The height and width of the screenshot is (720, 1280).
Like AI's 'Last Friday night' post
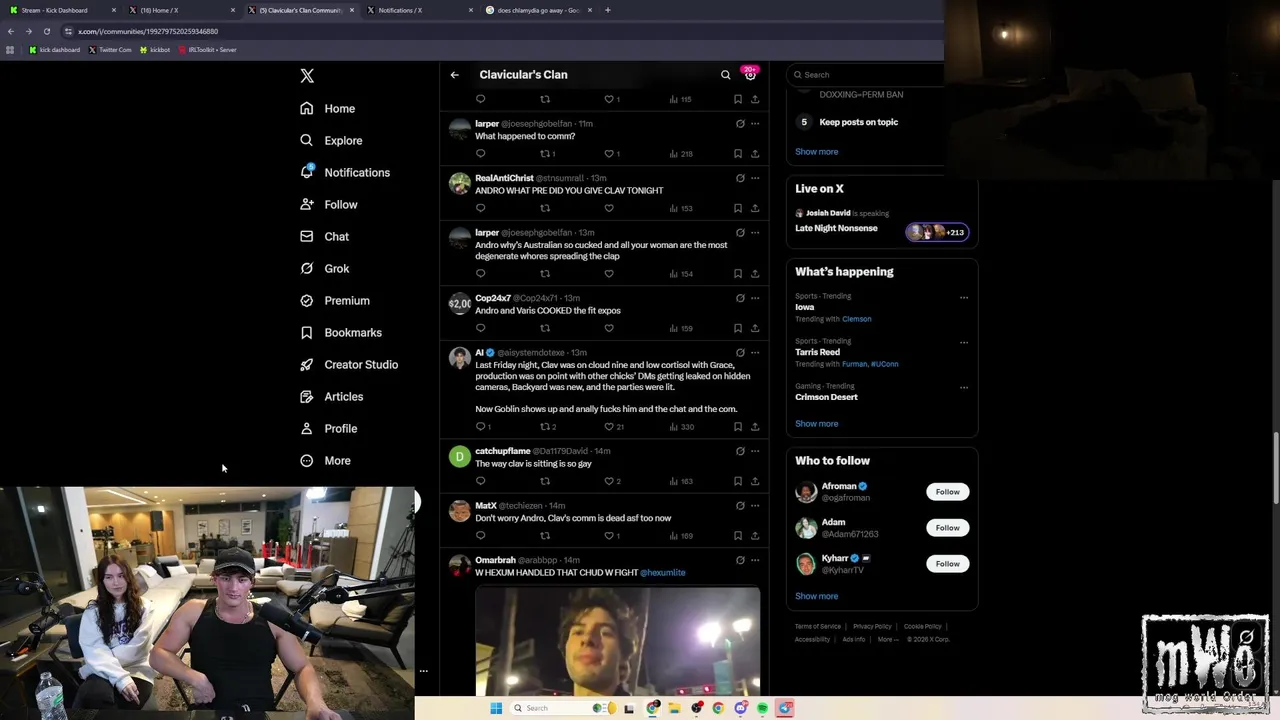click(613, 427)
